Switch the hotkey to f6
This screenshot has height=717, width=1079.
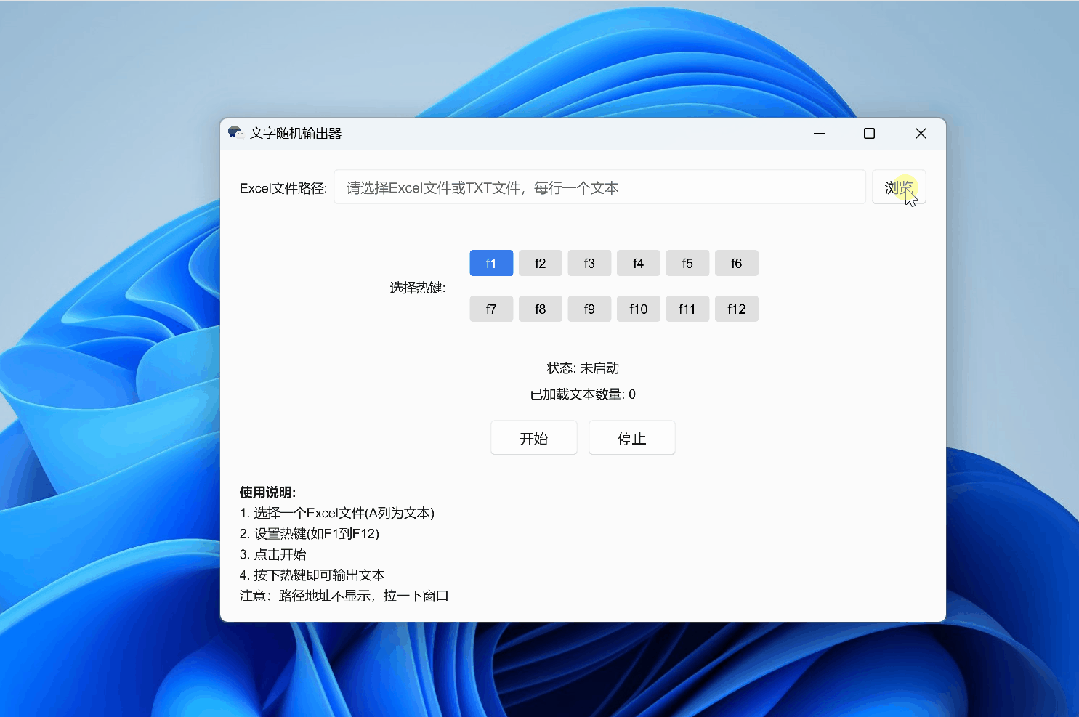pos(736,262)
